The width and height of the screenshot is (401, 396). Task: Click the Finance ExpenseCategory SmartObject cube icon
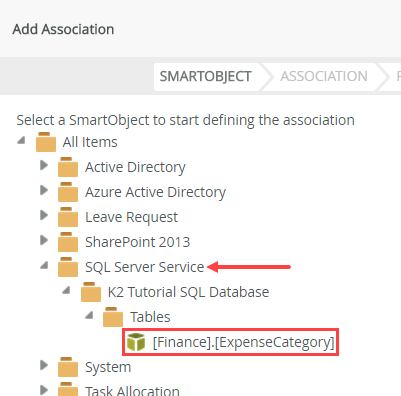coord(136,342)
